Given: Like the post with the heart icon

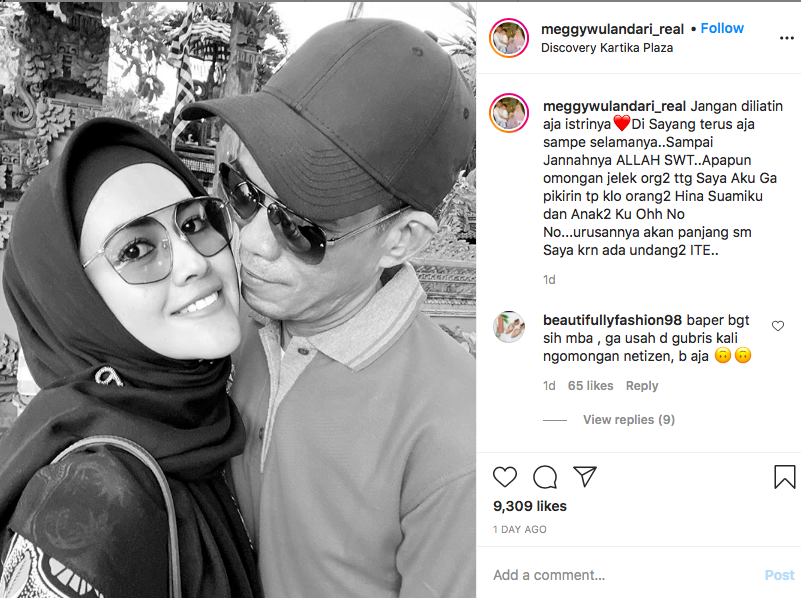Looking at the screenshot, I should point(505,477).
